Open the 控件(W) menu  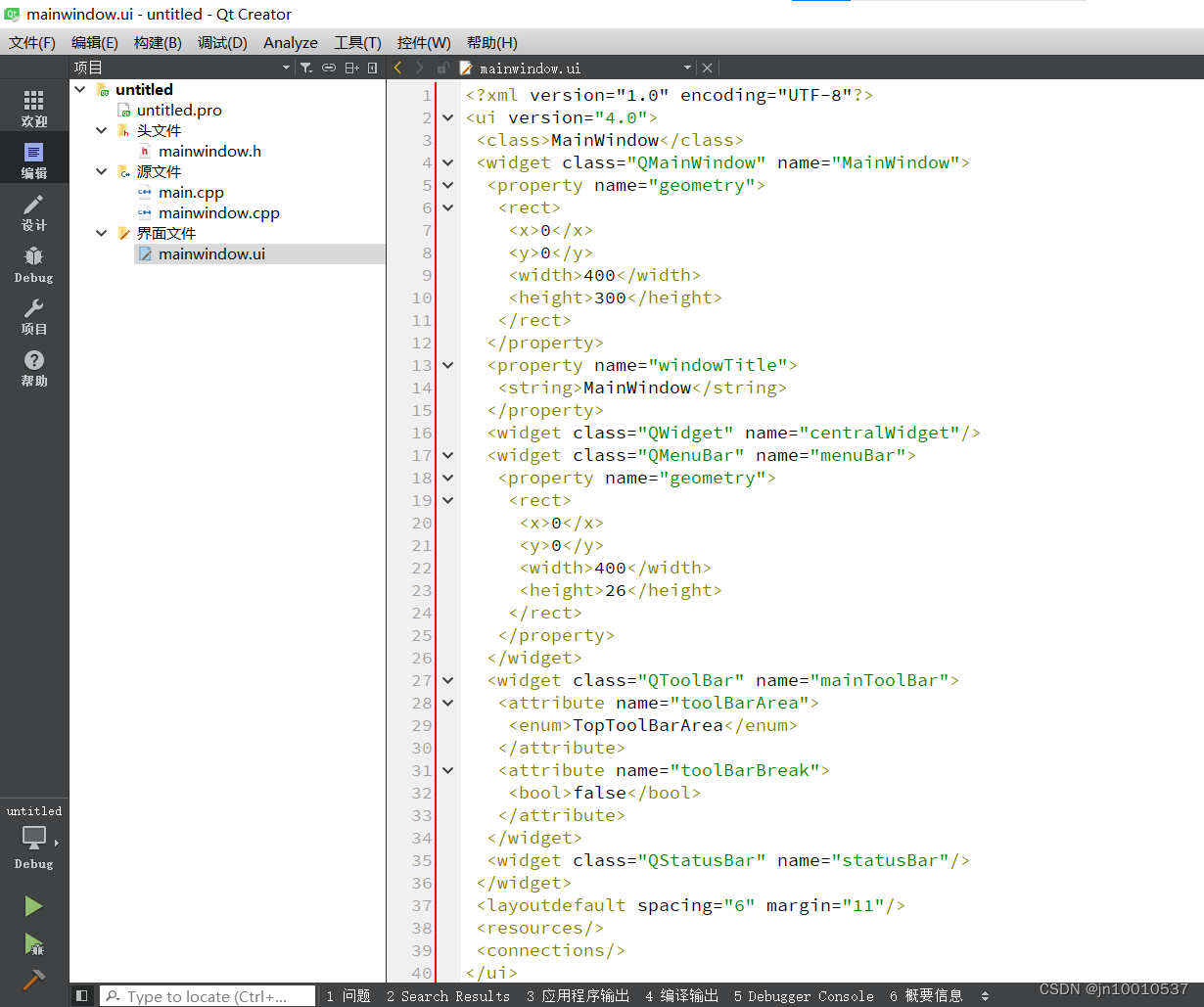click(424, 42)
